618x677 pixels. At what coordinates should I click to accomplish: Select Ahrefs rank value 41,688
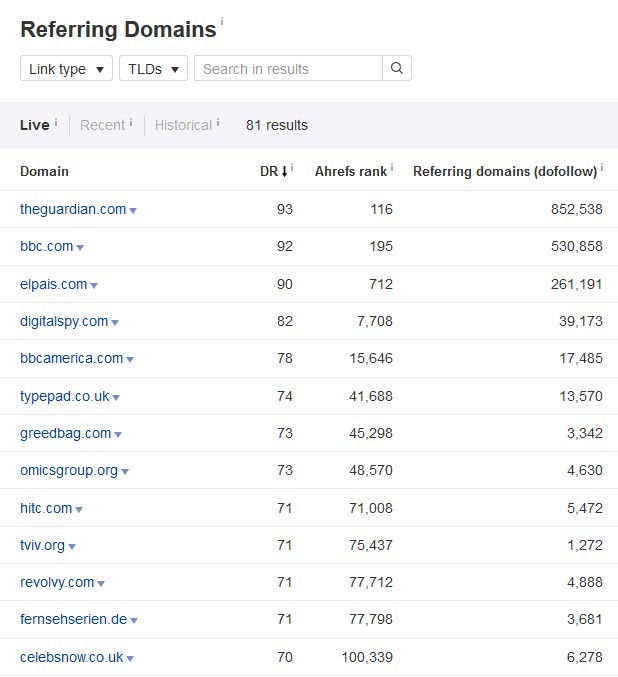tap(371, 396)
